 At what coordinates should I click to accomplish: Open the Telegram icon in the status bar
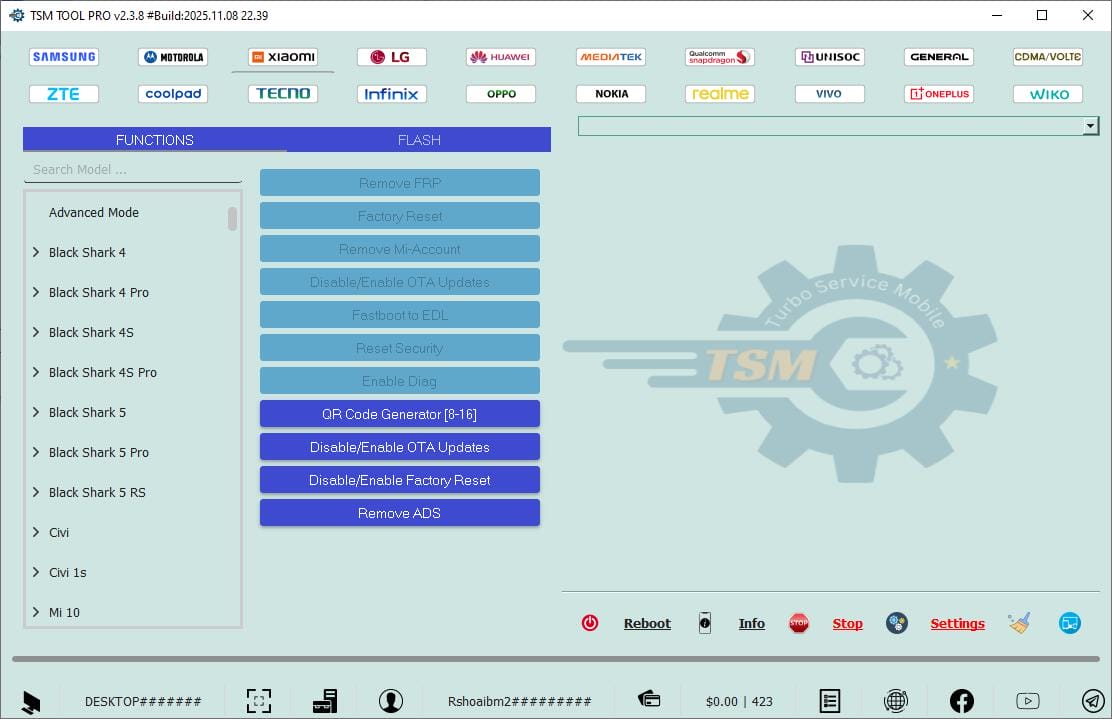pos(1092,700)
